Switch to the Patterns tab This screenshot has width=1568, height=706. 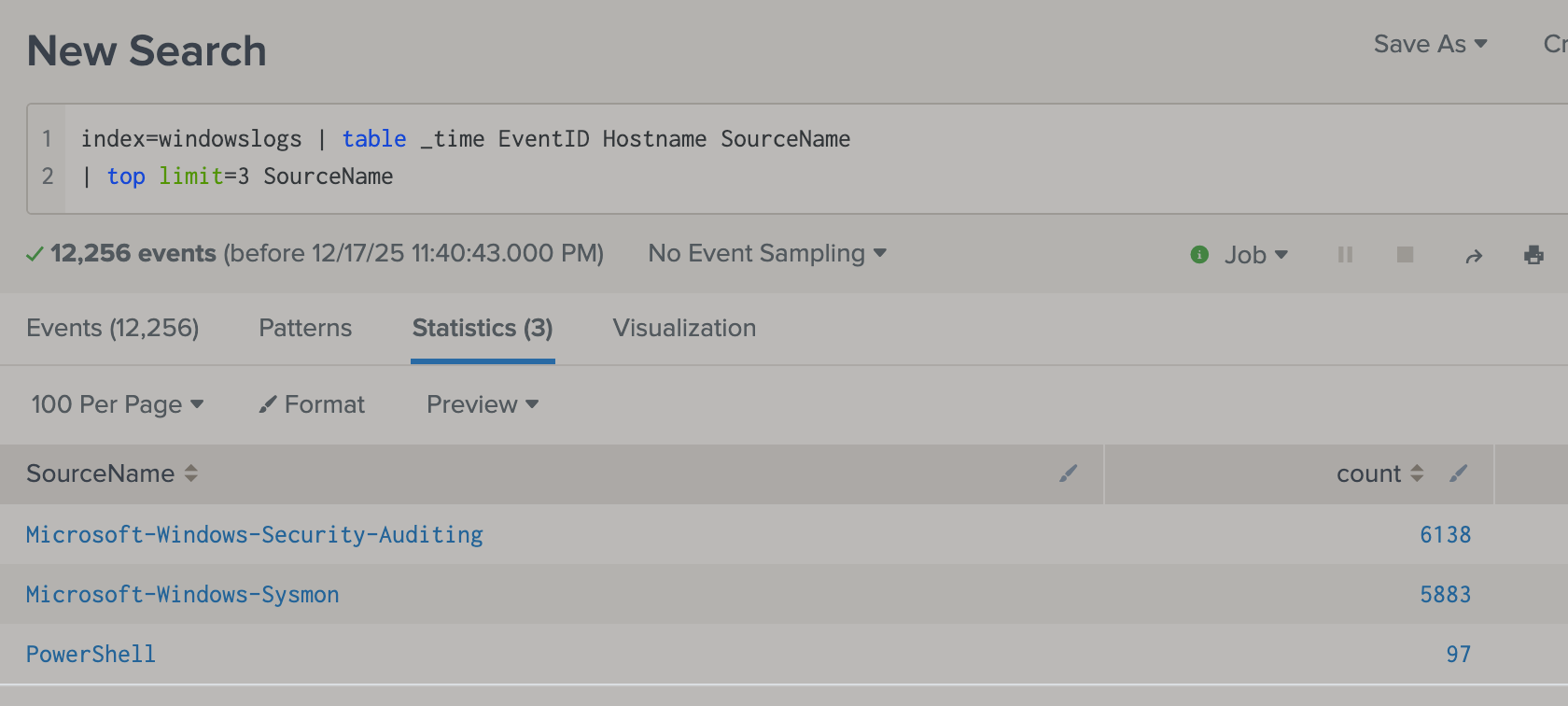(x=305, y=328)
